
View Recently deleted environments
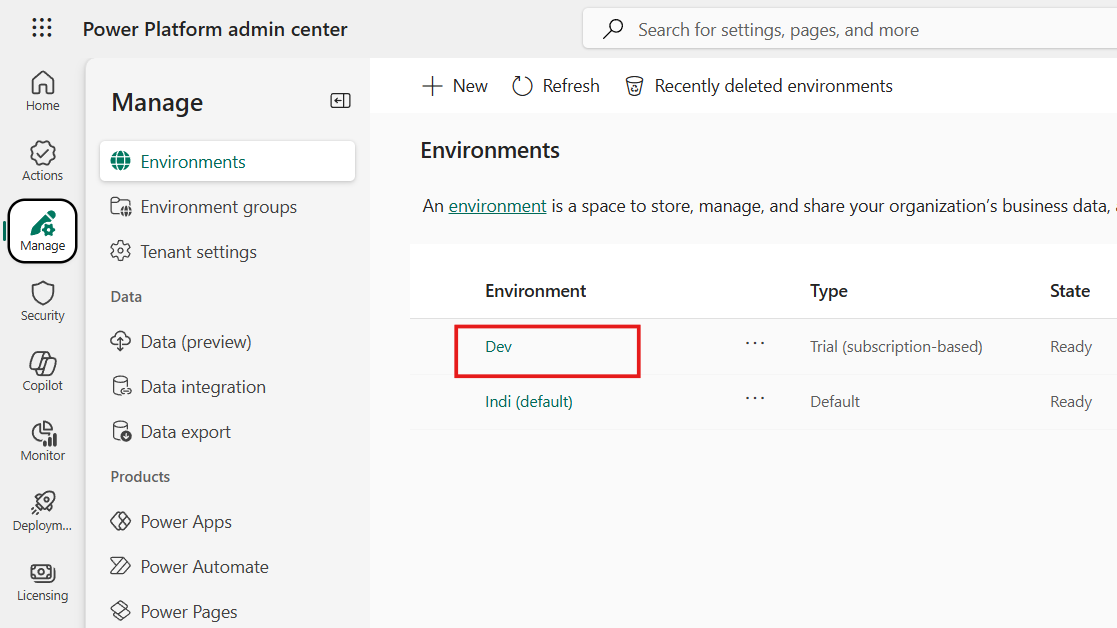tap(759, 86)
